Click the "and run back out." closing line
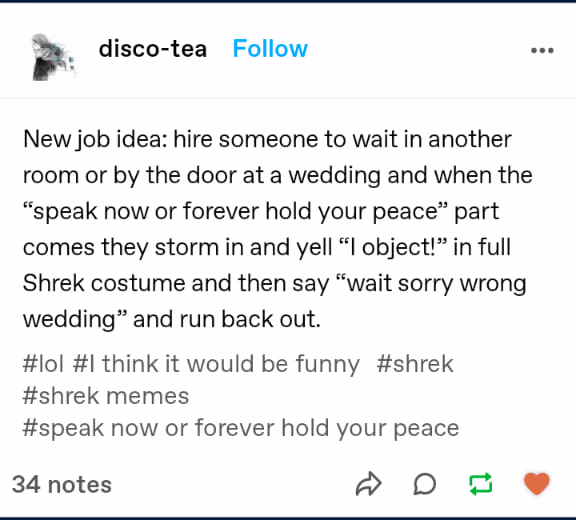The width and height of the screenshot is (576, 520). click(x=227, y=319)
